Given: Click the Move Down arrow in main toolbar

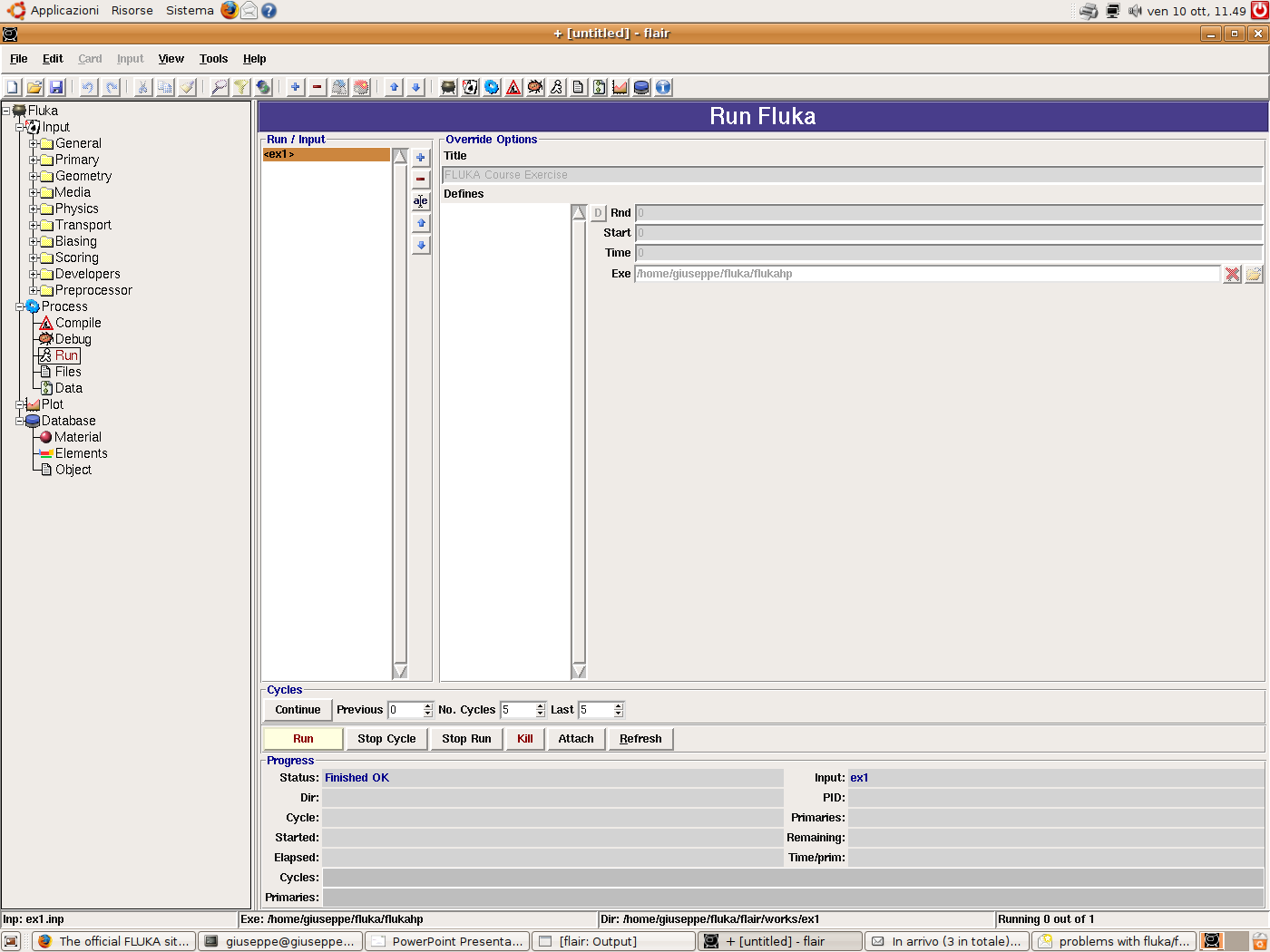Looking at the screenshot, I should 415,87.
